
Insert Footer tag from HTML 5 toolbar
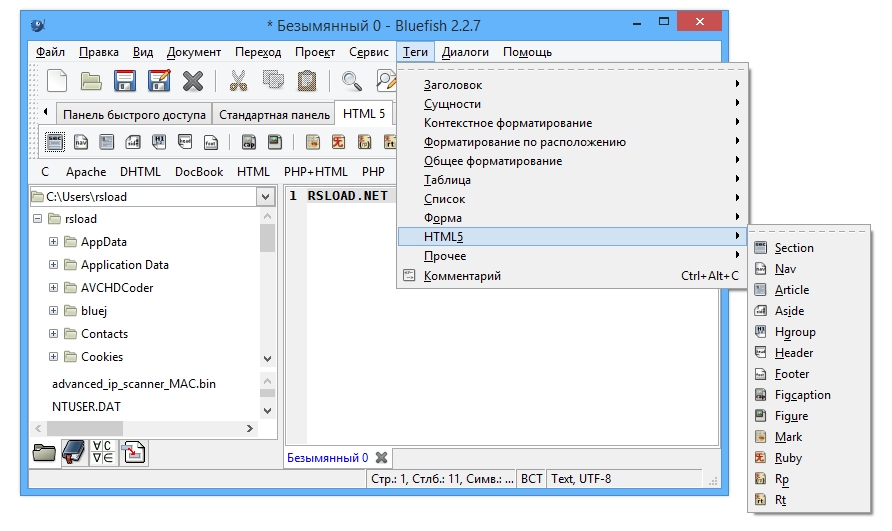tap(210, 142)
